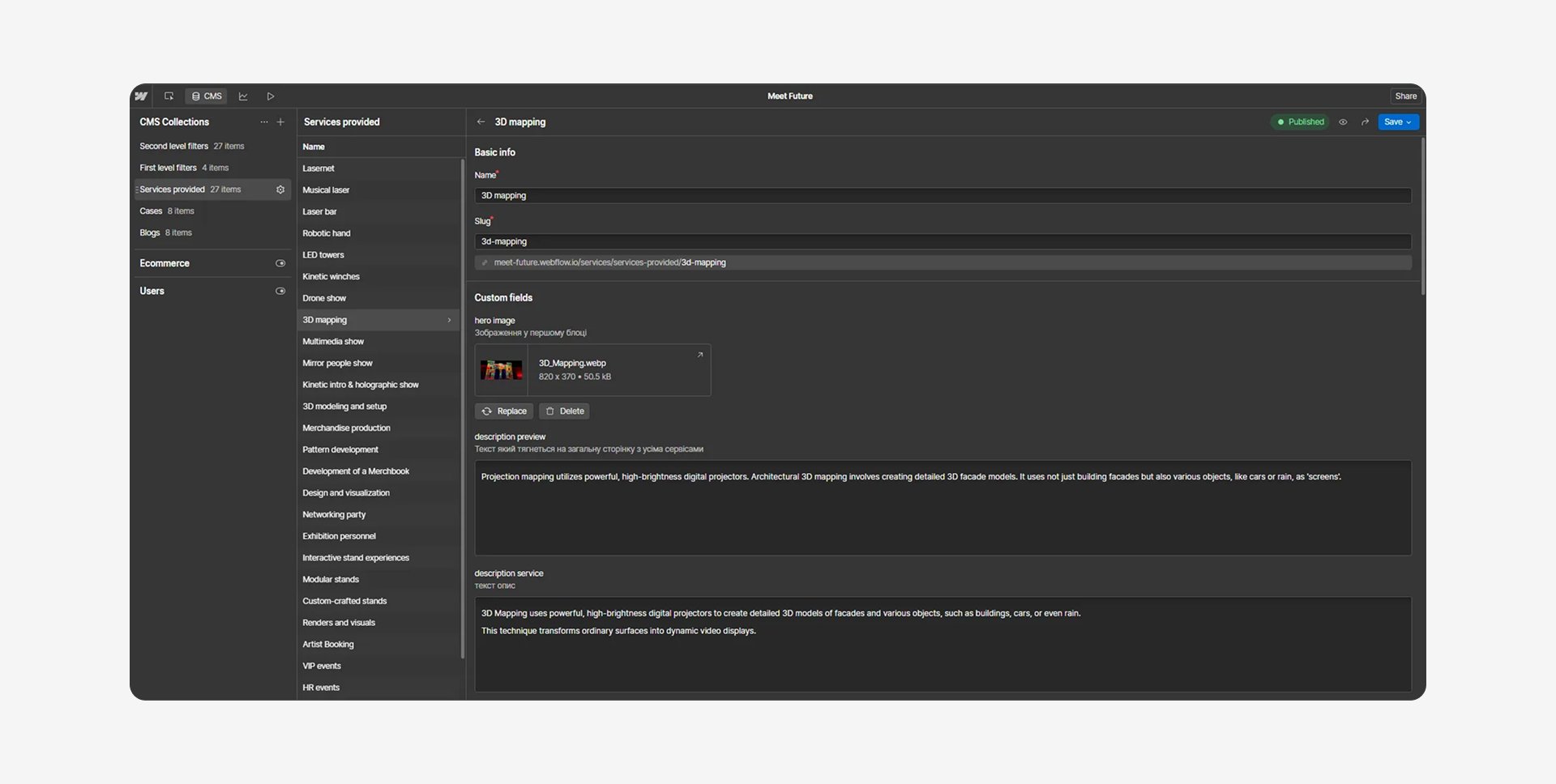Screen dimensions: 1556x784
Task: Select Kinetic intro & holographic show item
Action: 378,386
